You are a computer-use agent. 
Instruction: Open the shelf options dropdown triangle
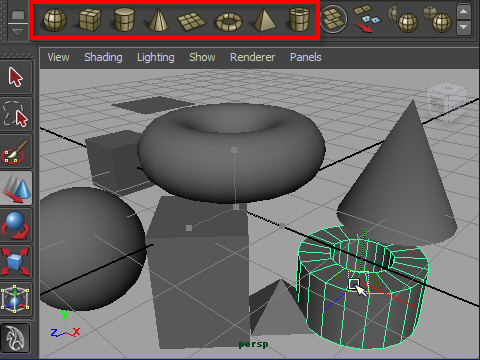tap(17, 32)
